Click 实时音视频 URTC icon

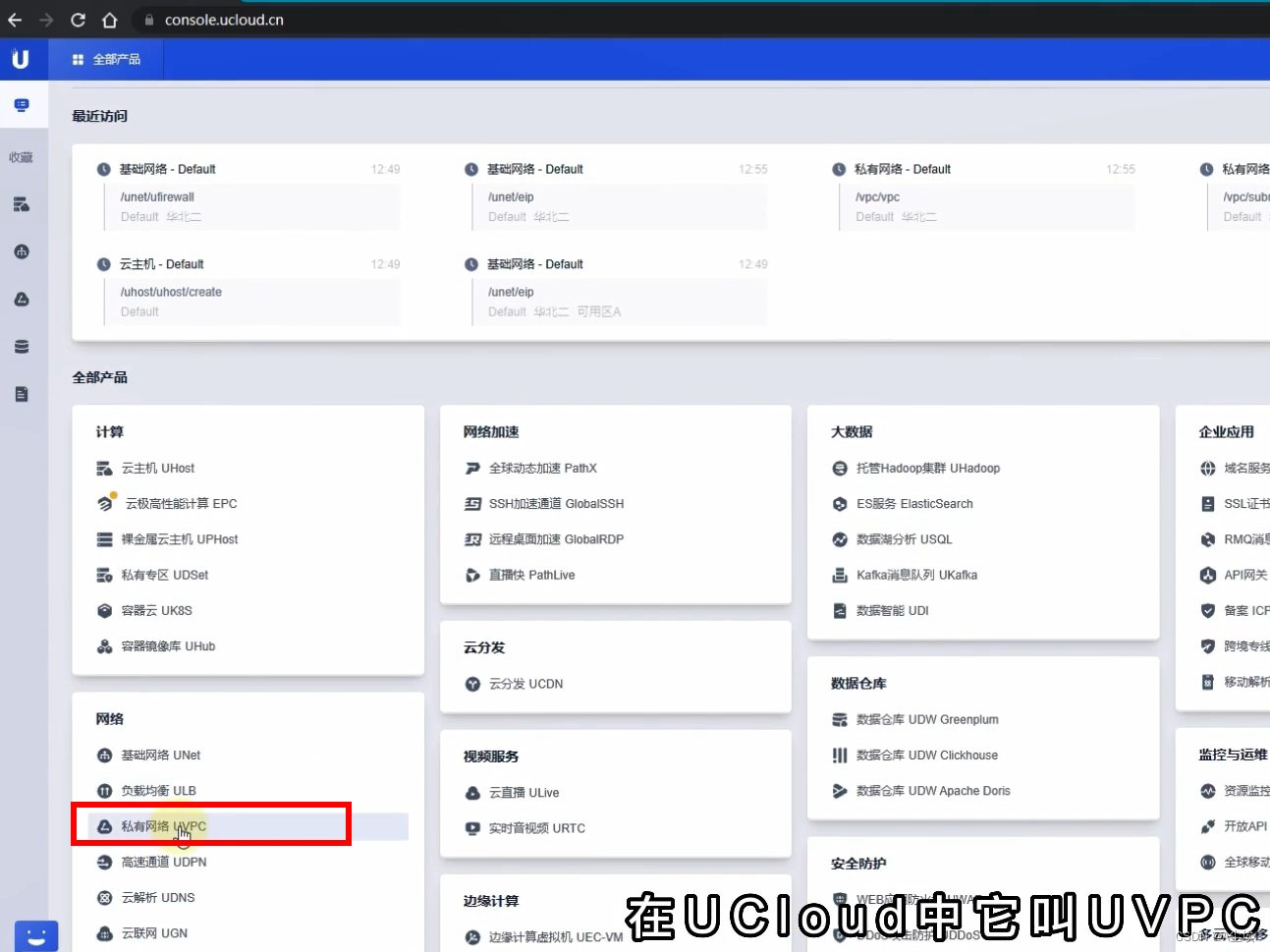coord(472,828)
